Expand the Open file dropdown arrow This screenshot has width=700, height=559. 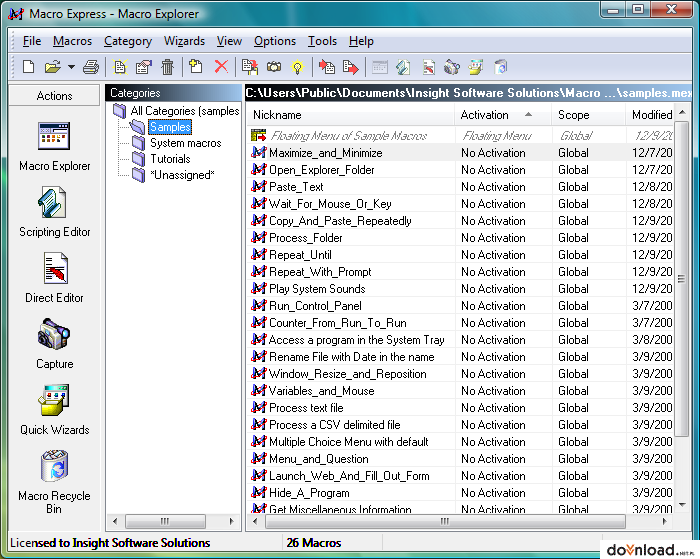click(x=71, y=67)
